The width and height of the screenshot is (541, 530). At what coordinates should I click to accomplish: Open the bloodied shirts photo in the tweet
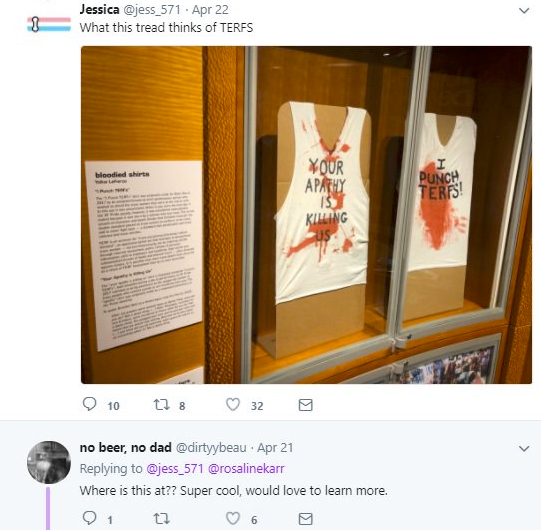(306, 215)
